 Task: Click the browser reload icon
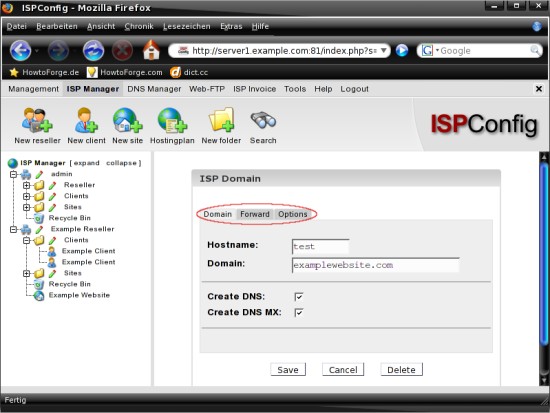(x=93, y=51)
